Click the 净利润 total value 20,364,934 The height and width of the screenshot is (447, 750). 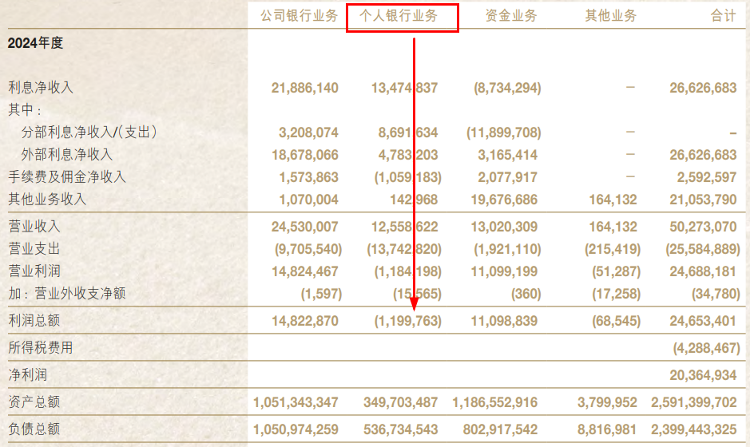click(703, 374)
